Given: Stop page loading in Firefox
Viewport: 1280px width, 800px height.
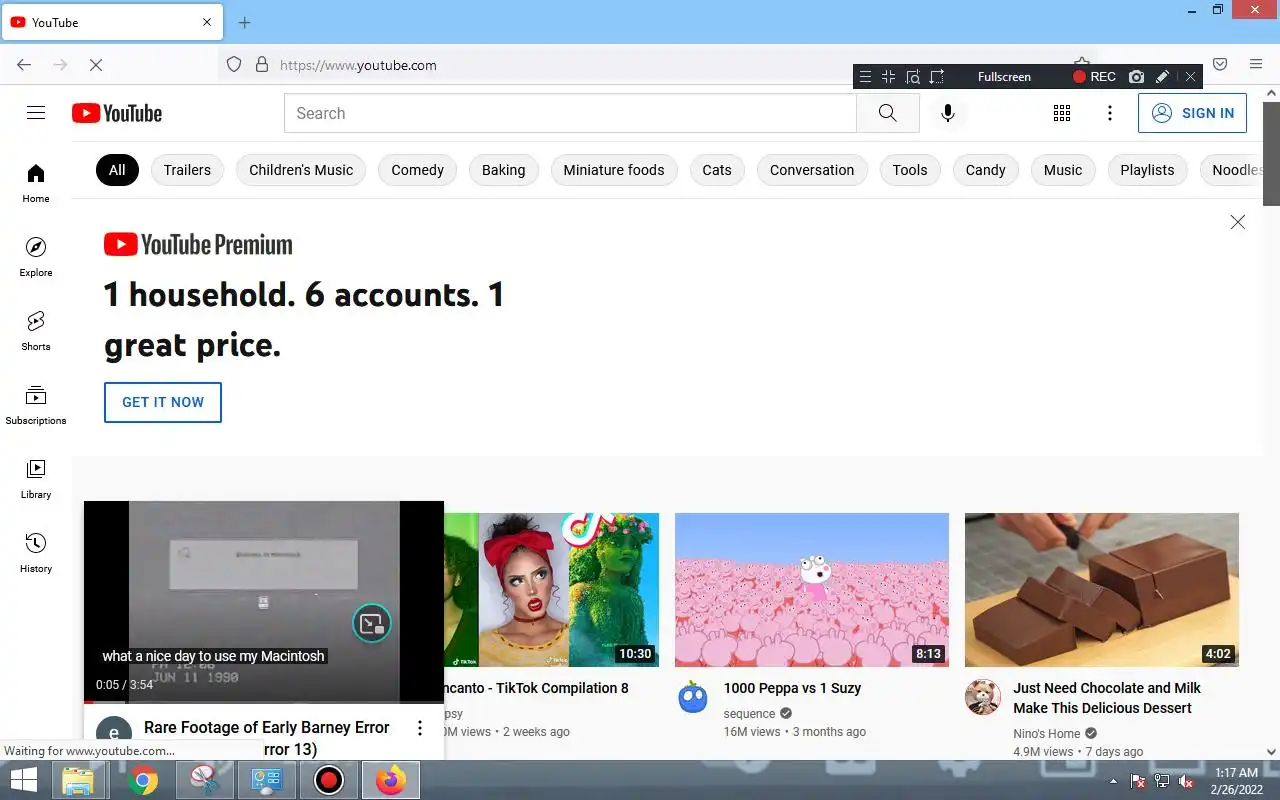Looking at the screenshot, I should pyautogui.click(x=96, y=64).
